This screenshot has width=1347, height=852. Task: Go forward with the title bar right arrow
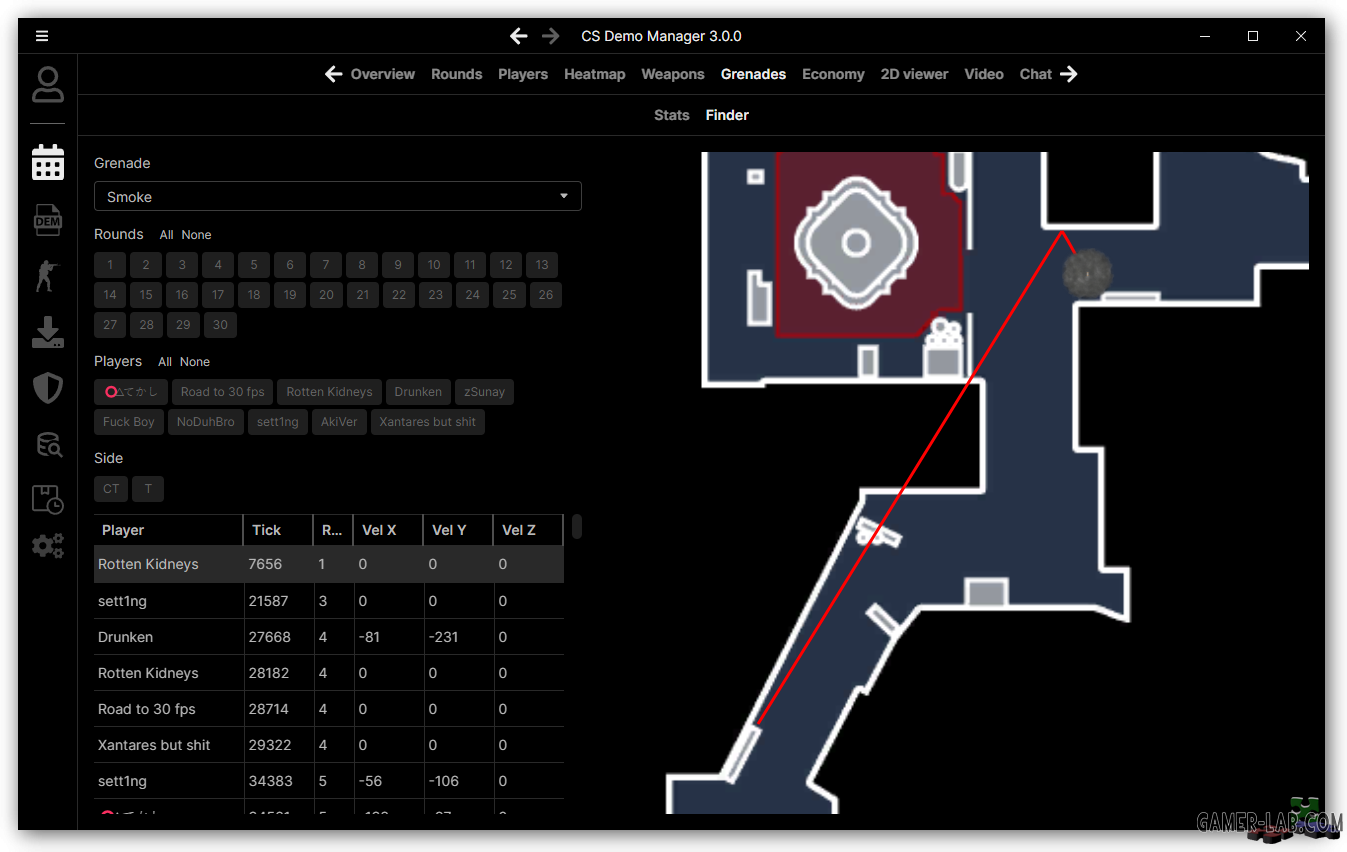click(551, 36)
